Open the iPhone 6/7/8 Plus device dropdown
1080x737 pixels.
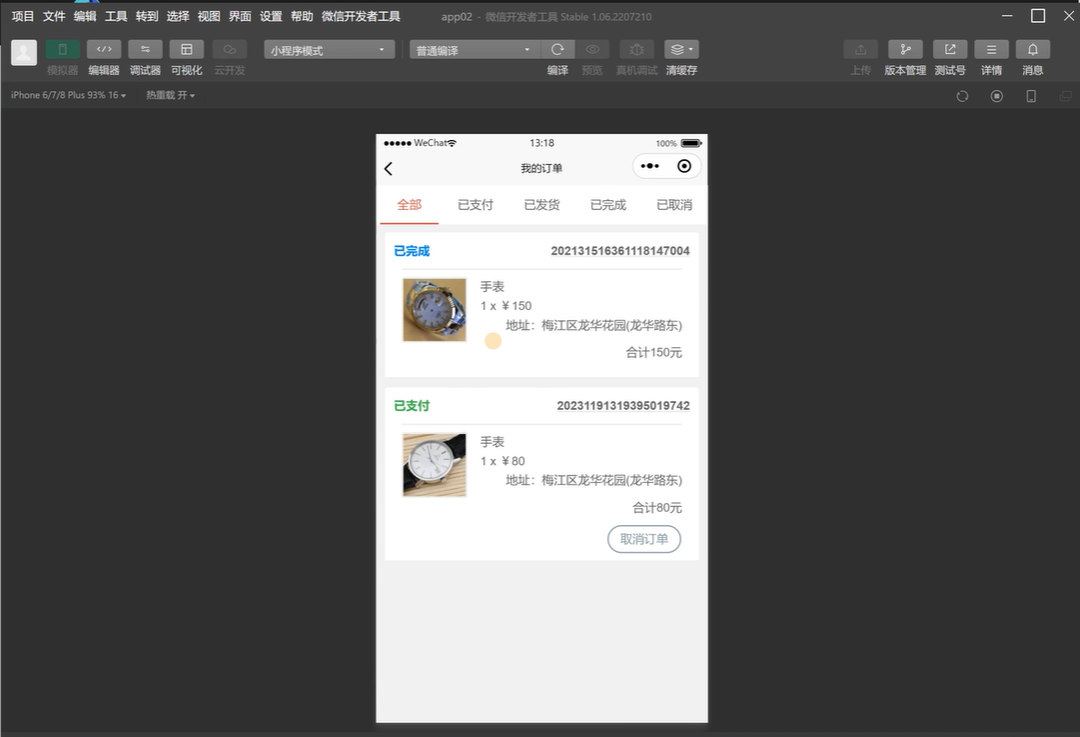point(68,95)
